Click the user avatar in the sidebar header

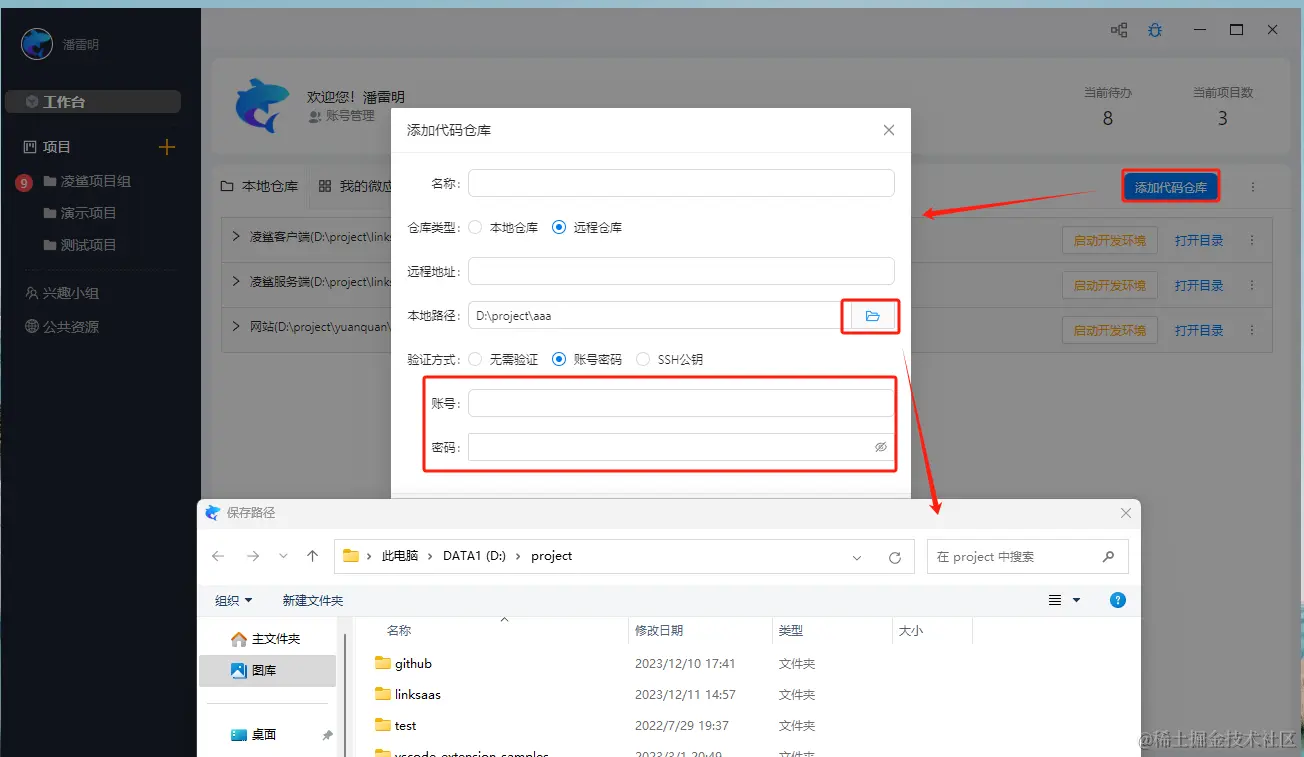pyautogui.click(x=37, y=44)
